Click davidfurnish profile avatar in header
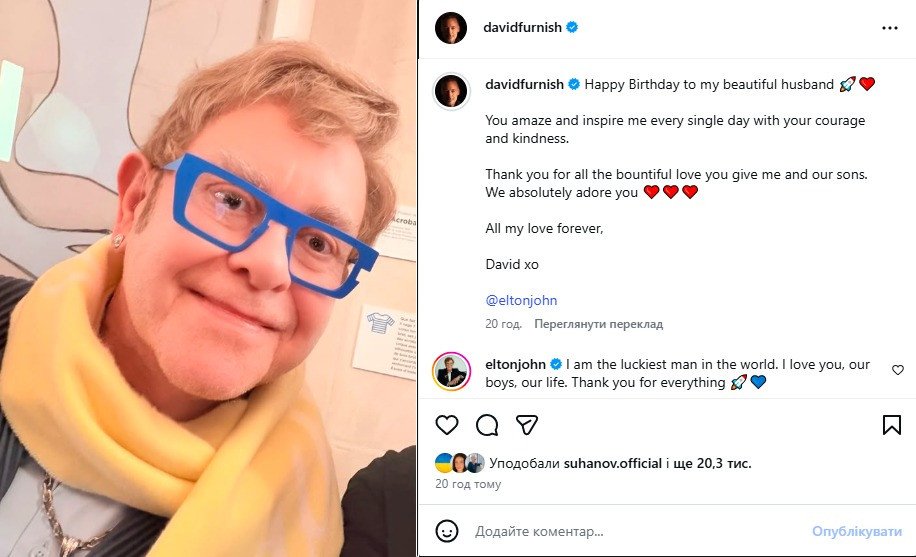This screenshot has height=557, width=916. (x=451, y=28)
